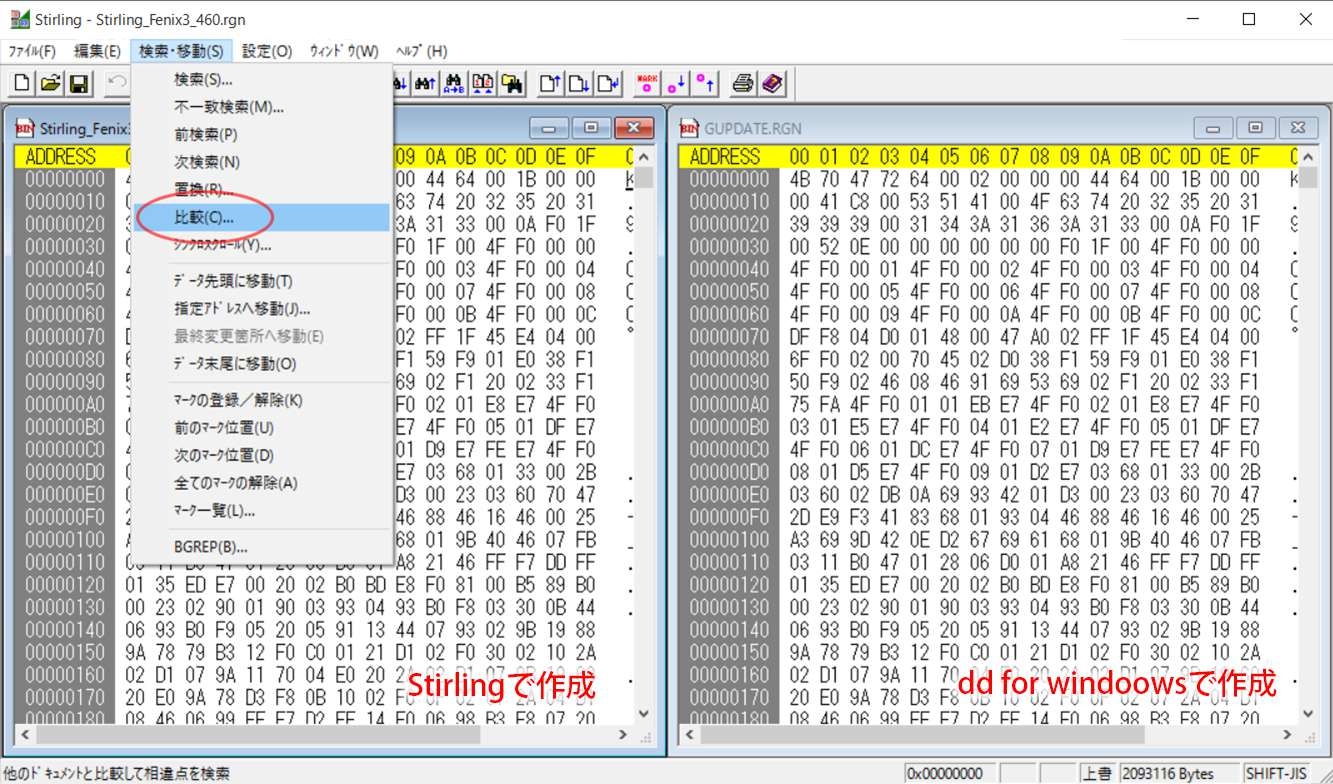Screen dimensions: 1333x784
Task: Click scroll-right arrow in Stirling_Fenix window
Action: click(x=624, y=735)
